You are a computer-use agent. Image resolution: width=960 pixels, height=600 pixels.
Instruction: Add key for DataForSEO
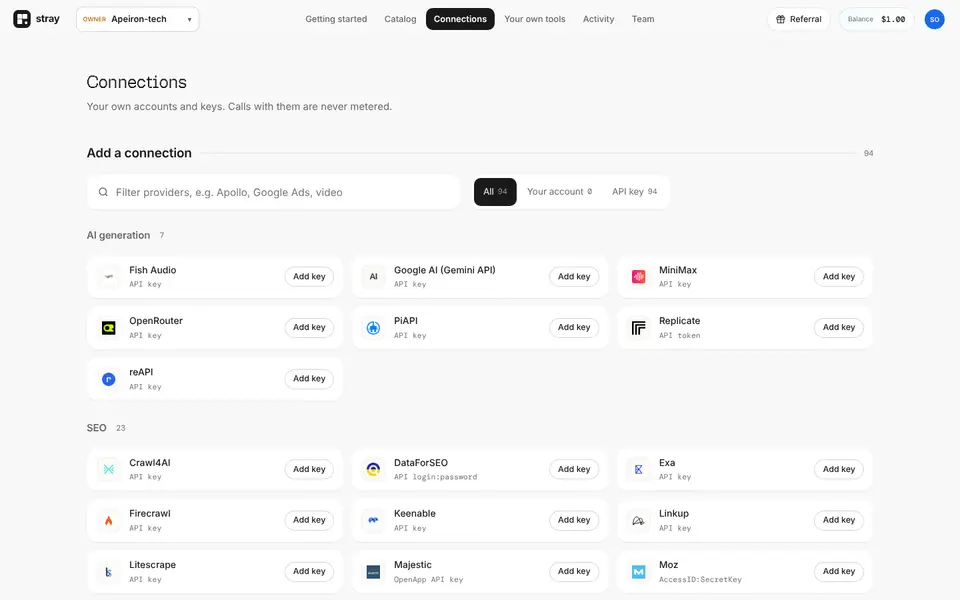click(574, 469)
